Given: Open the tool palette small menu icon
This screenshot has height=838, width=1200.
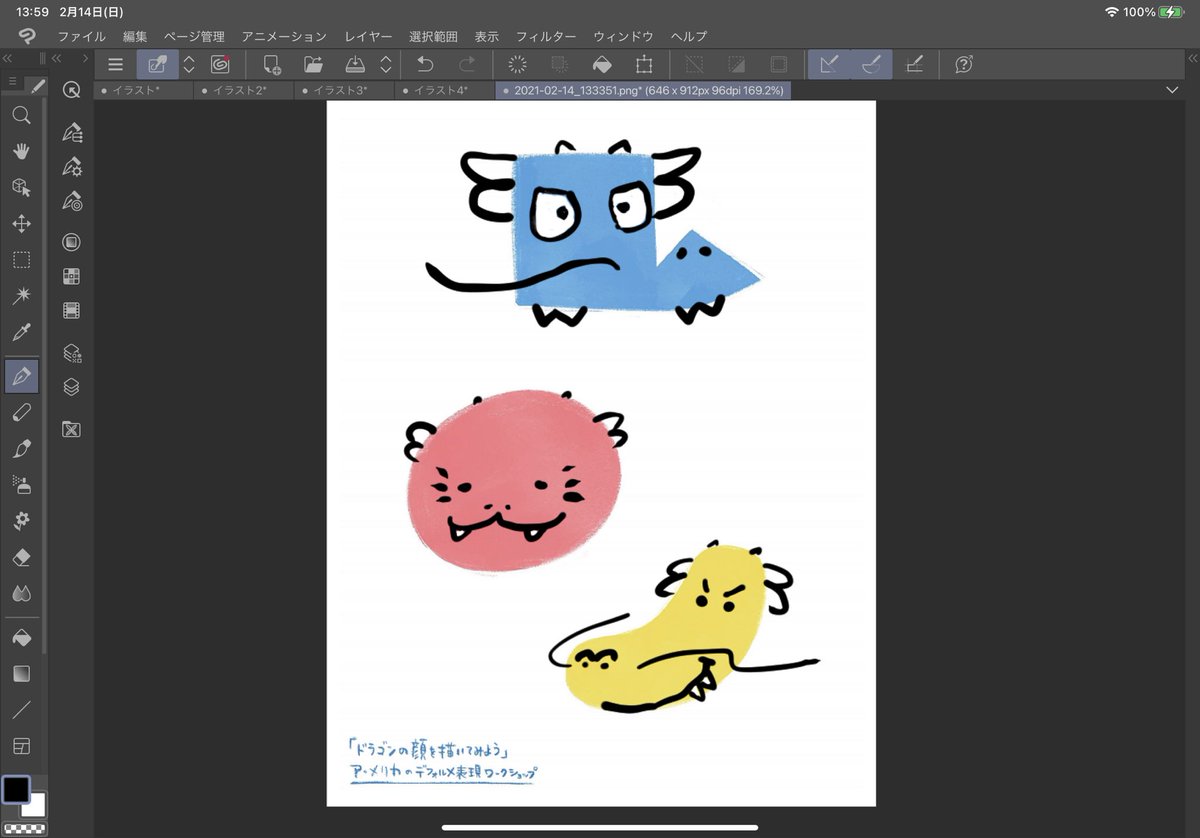Looking at the screenshot, I should coord(12,82).
